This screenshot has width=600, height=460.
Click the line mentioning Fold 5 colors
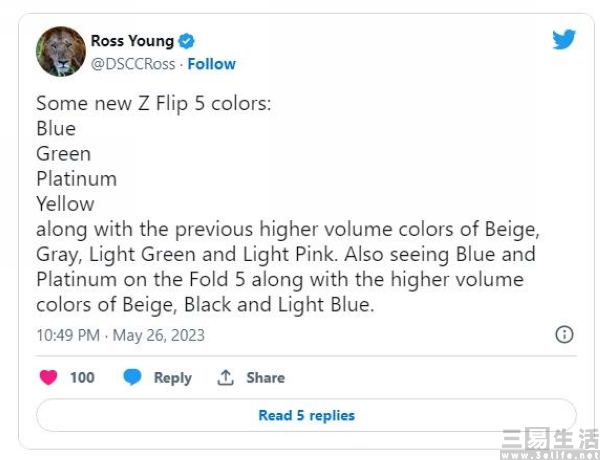(280, 279)
